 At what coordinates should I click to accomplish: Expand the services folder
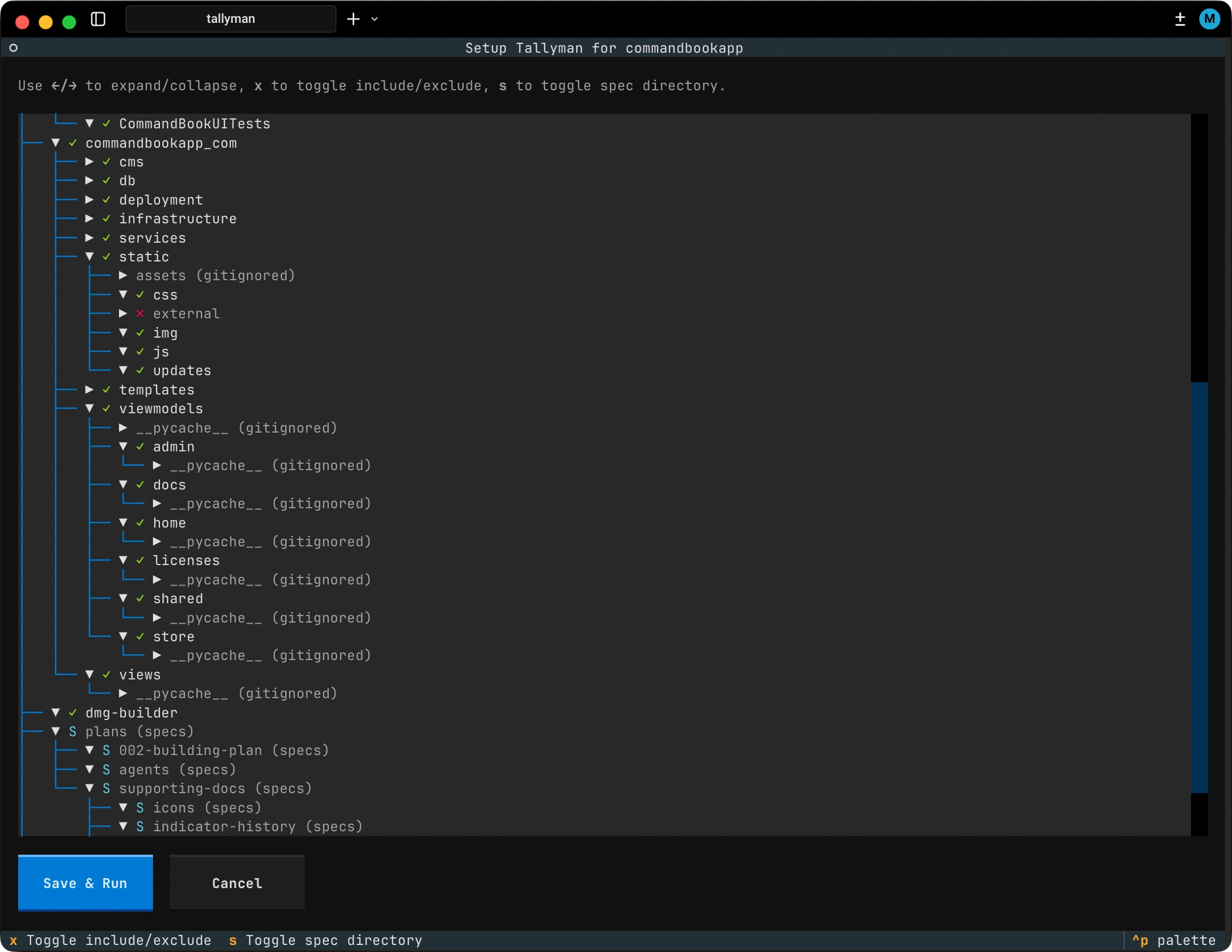pos(90,238)
